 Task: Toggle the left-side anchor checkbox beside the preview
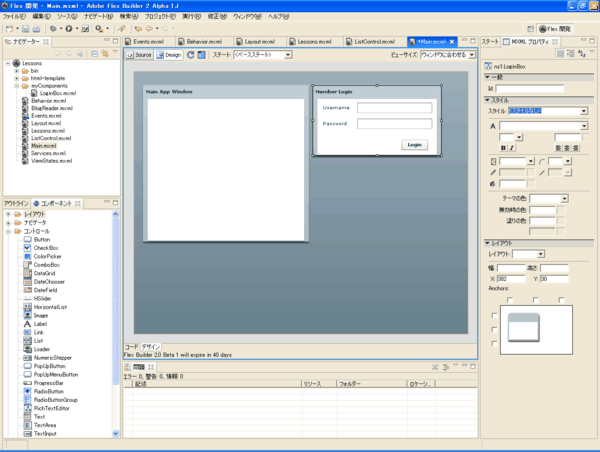(x=494, y=316)
